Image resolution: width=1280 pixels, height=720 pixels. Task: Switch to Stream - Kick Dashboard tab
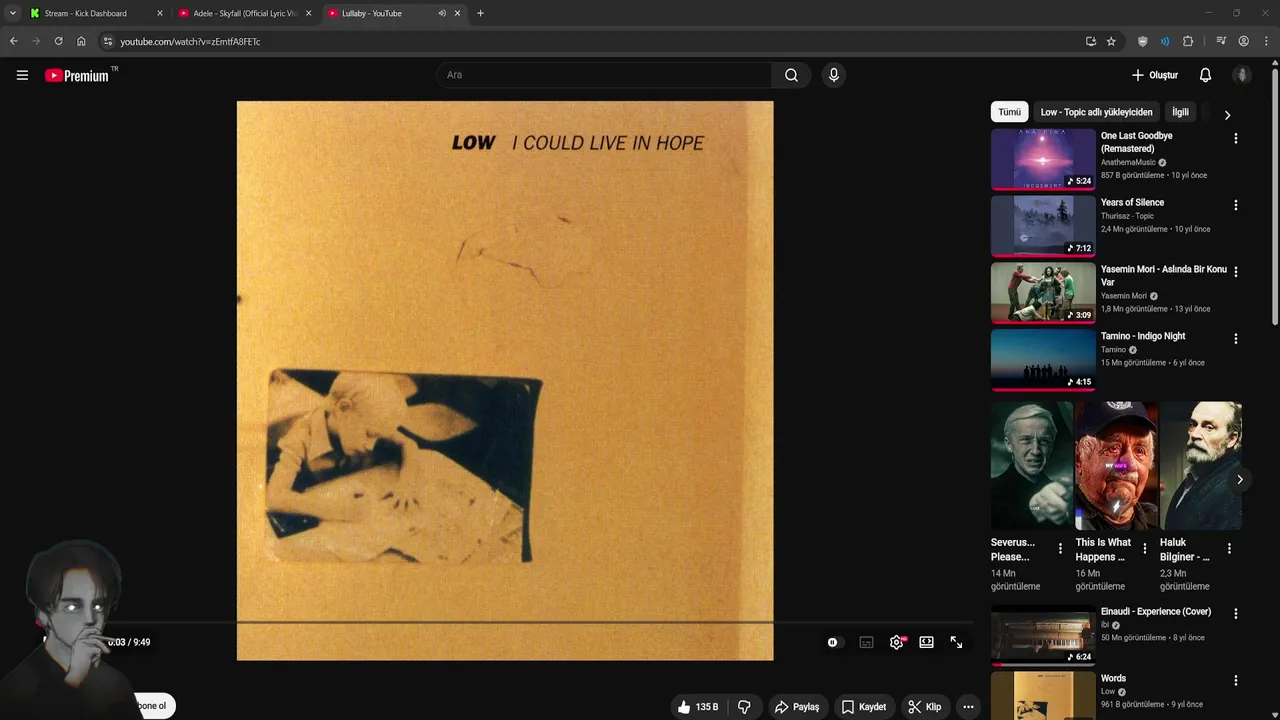(95, 13)
